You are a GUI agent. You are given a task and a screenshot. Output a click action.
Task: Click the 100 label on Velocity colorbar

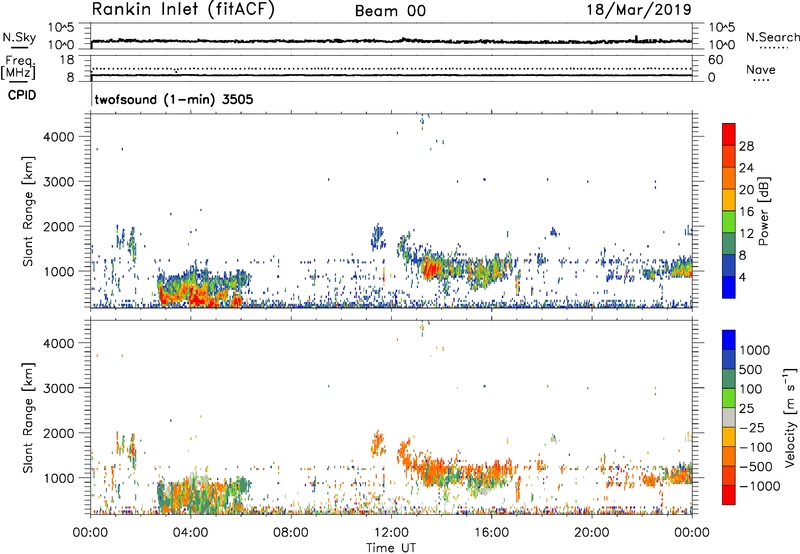751,389
